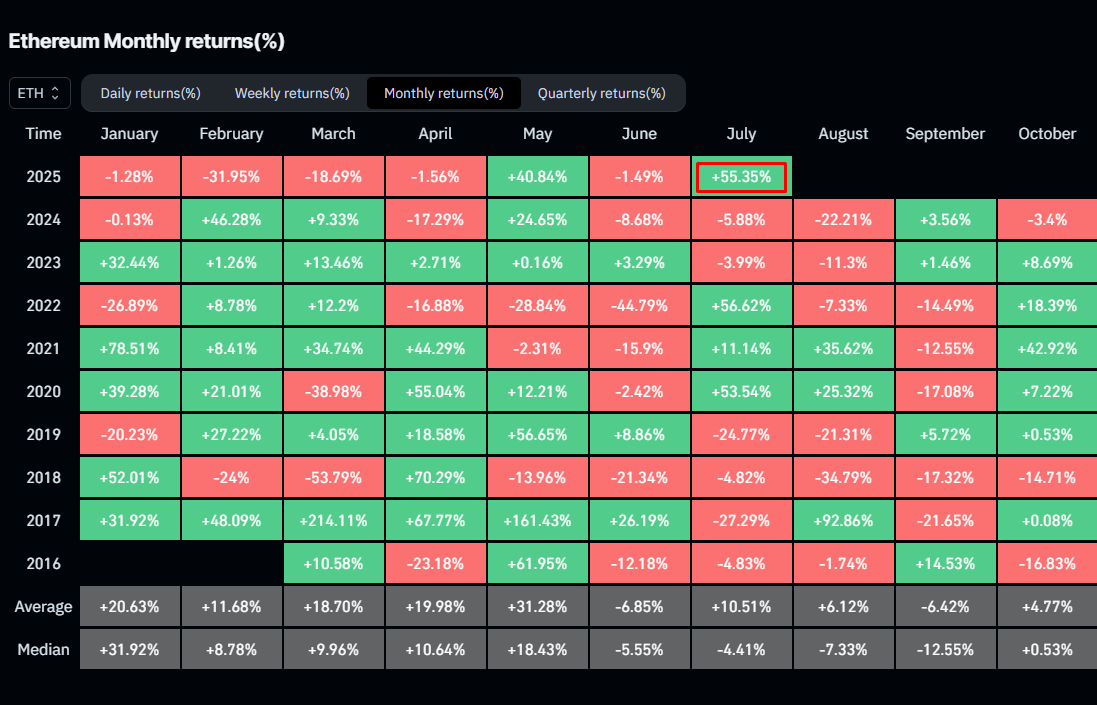Click the +92.86% August 2017 cell

(843, 520)
